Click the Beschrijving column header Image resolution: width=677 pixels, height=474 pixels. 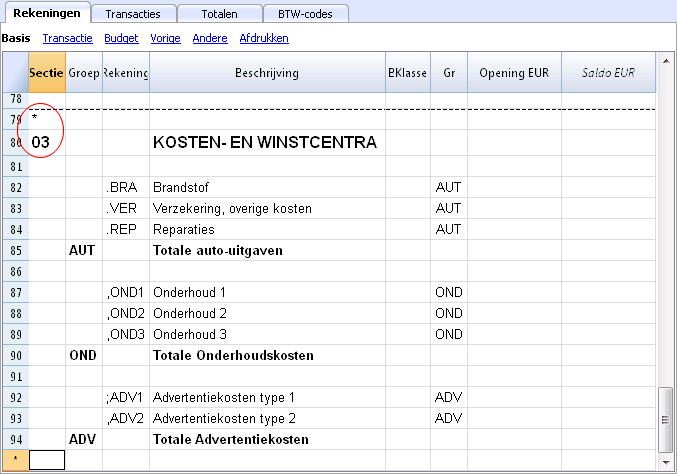coord(267,73)
